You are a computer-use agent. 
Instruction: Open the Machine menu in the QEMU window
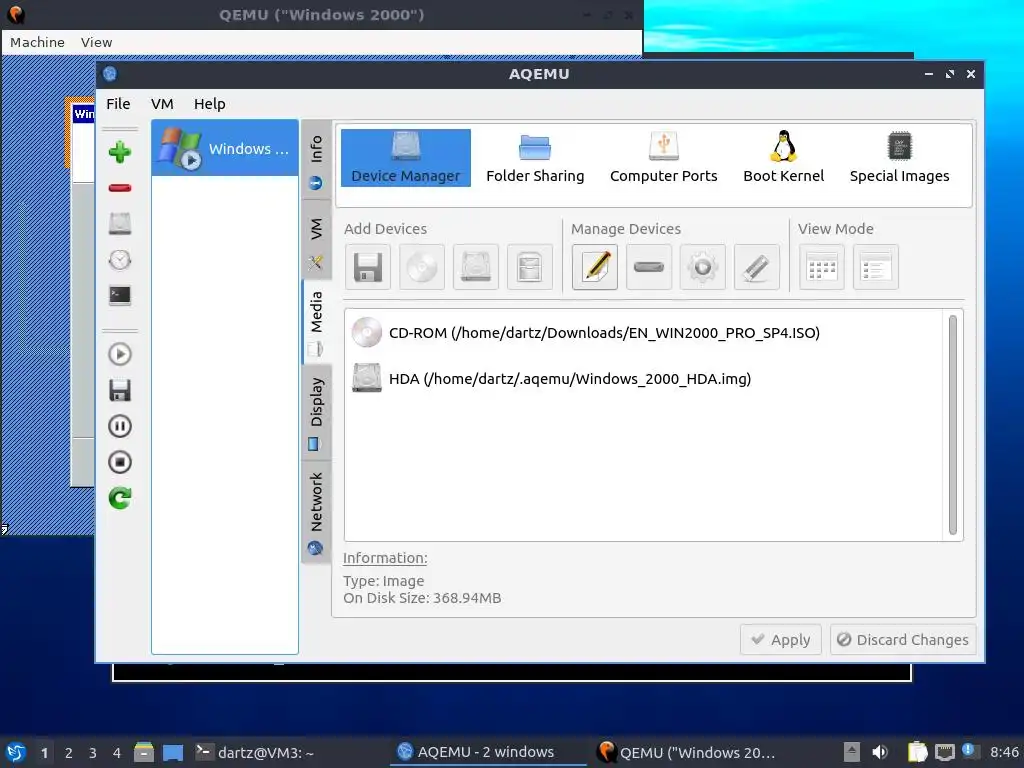point(37,42)
